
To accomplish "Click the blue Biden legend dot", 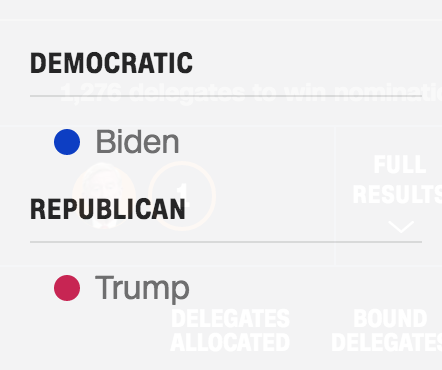I will pyautogui.click(x=67, y=142).
